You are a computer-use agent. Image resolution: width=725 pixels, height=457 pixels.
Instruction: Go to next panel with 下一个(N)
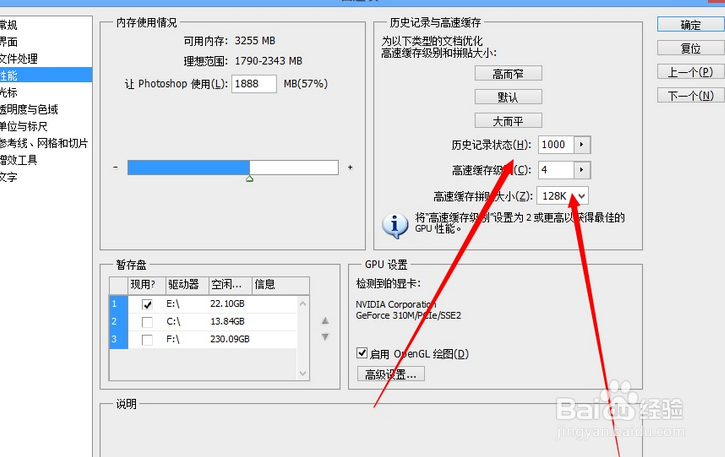pos(691,95)
